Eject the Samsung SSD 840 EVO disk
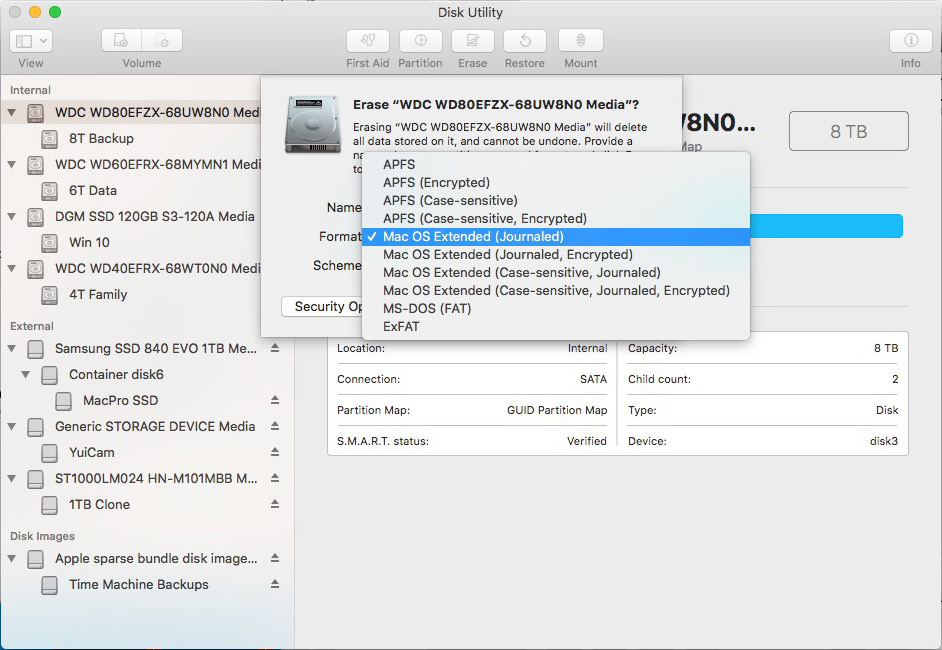This screenshot has height=650, width=942. (275, 348)
